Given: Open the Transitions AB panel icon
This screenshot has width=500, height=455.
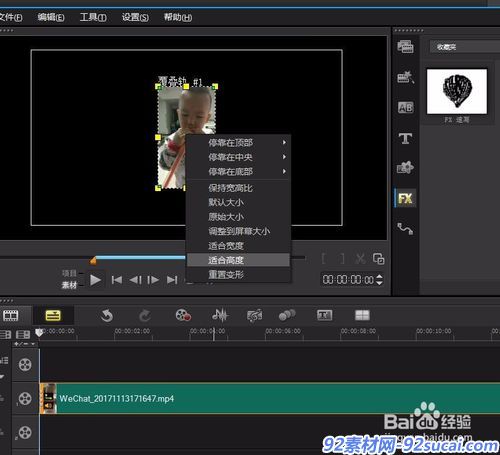Looking at the screenshot, I should point(405,107).
